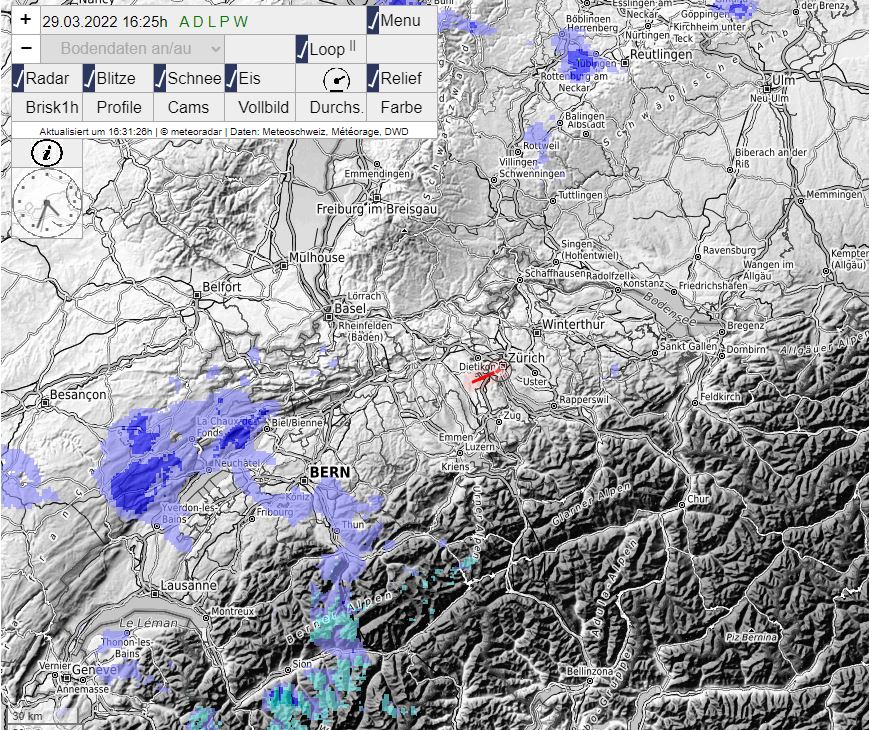Click the Konstanz label

643,283
